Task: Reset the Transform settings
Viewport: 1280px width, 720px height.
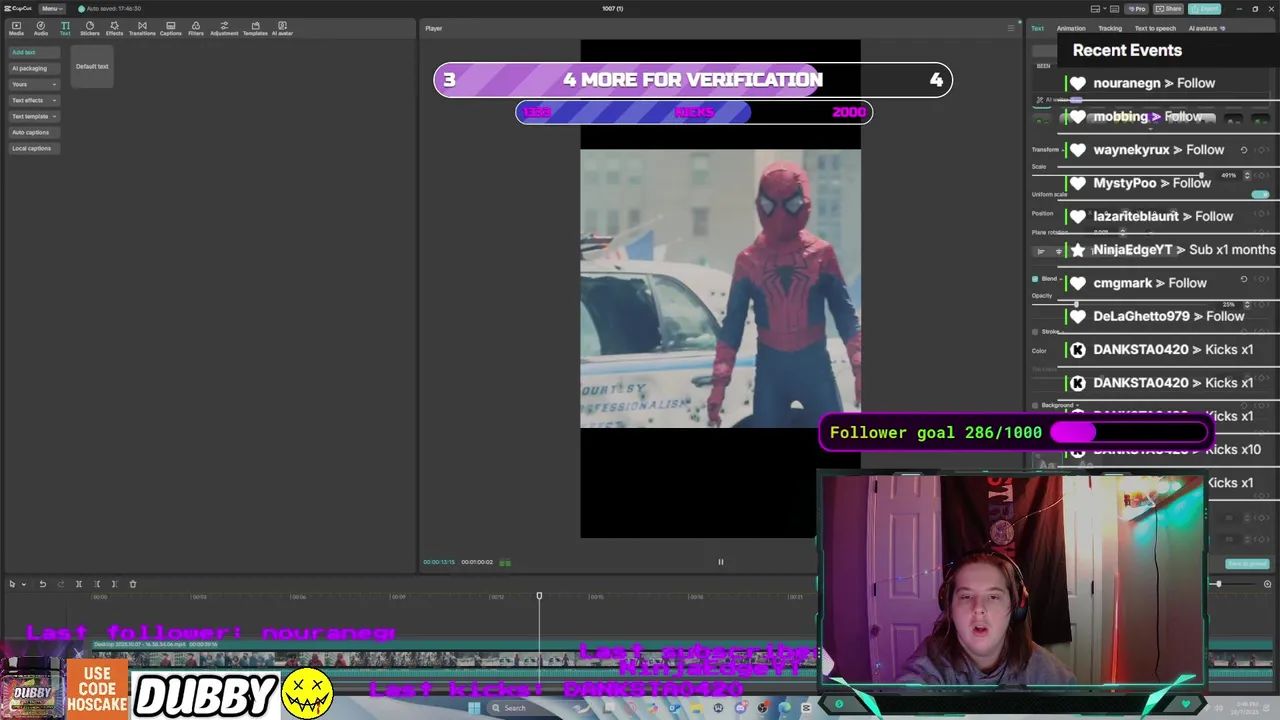Action: 1244,150
